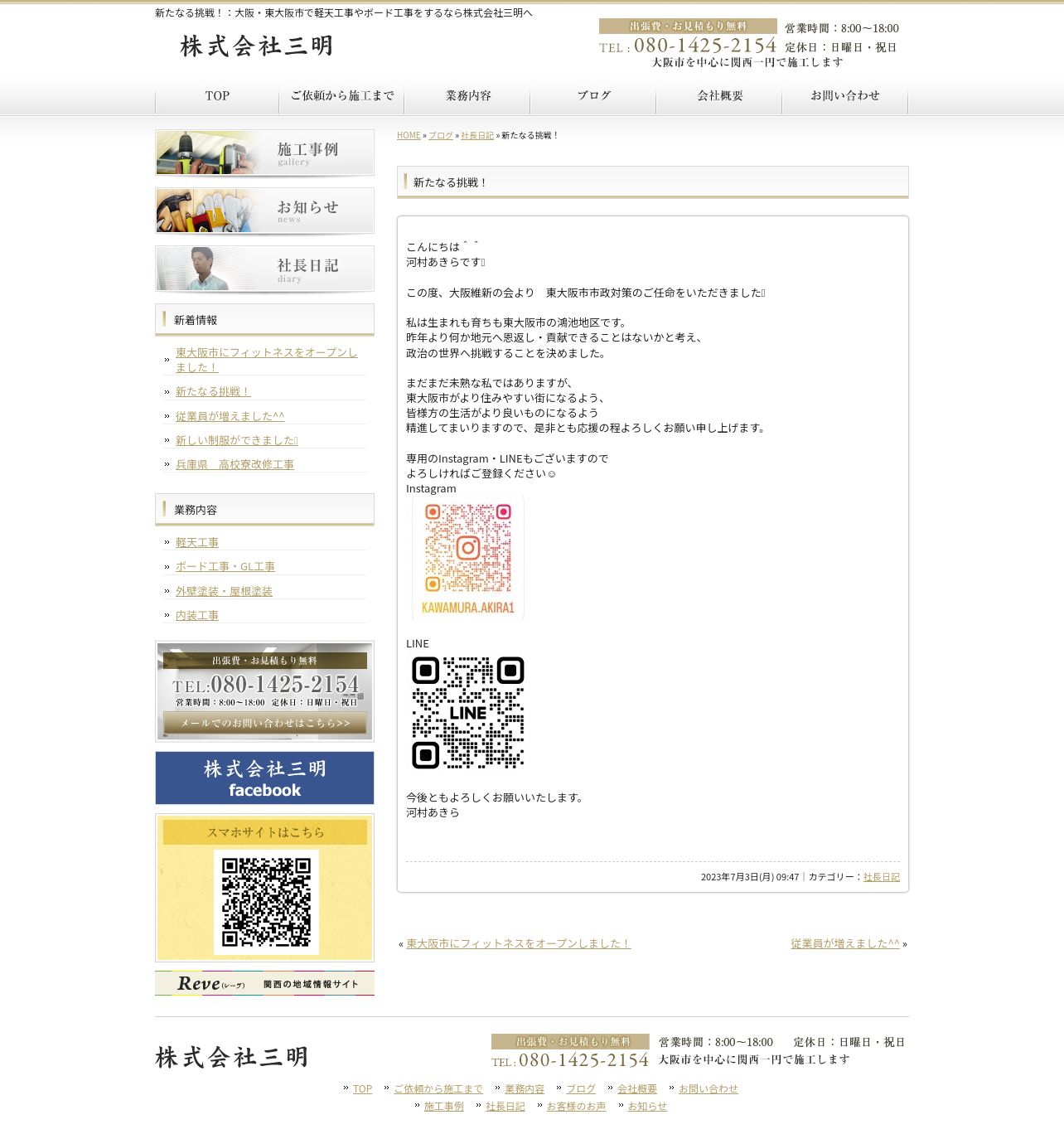Open お問い合わせ in the top navigation bar
The height and width of the screenshot is (1134, 1064).
click(x=845, y=96)
